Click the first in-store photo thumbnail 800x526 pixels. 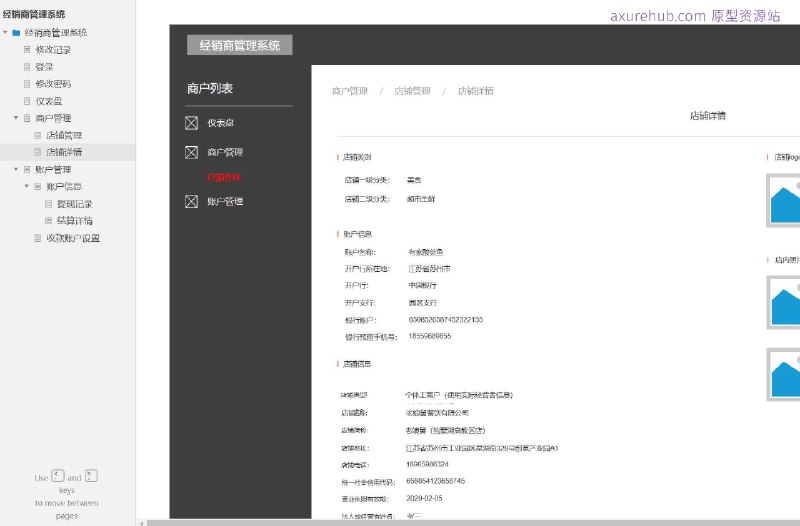point(783,302)
